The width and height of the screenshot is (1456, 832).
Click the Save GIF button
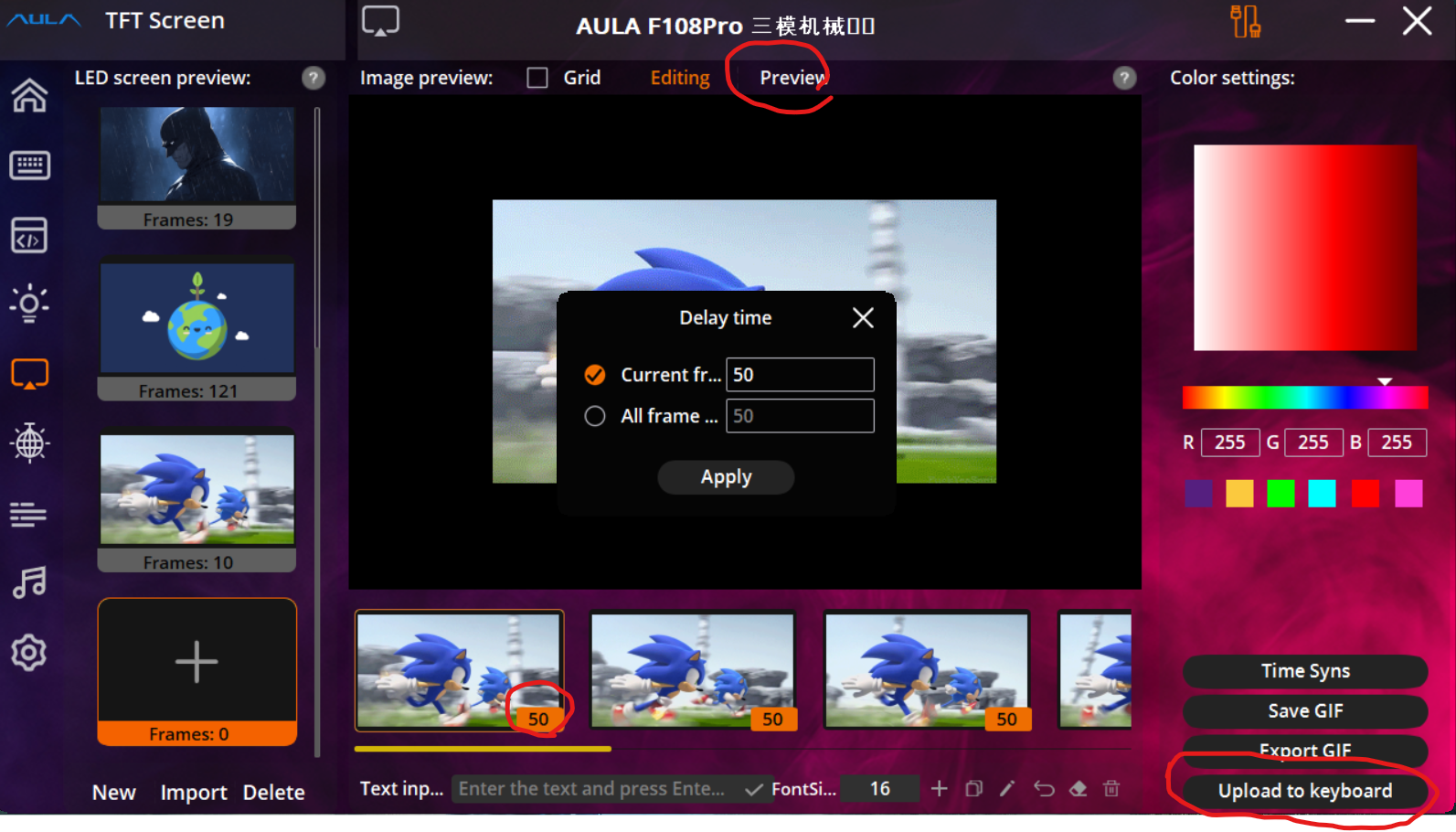(x=1305, y=711)
